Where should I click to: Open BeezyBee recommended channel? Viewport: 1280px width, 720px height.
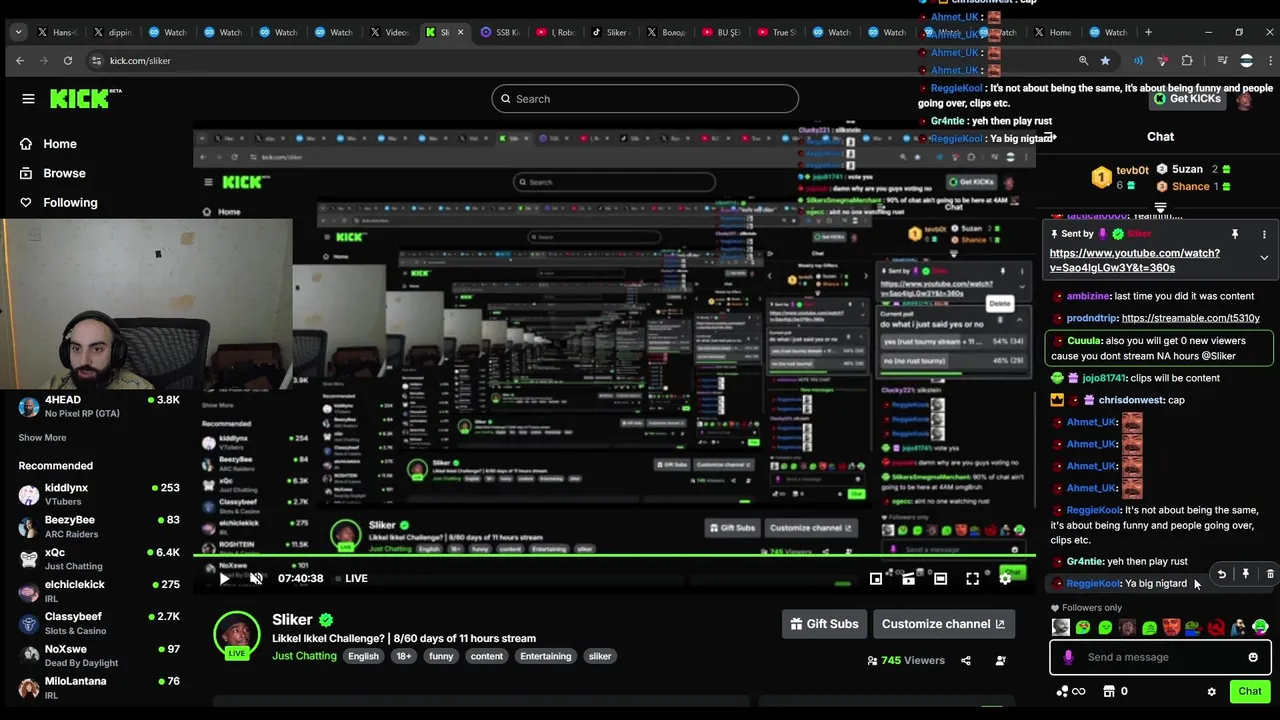[x=99, y=526]
